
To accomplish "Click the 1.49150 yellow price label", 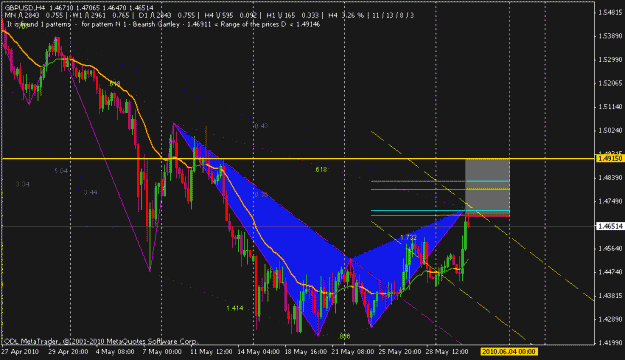I will coord(610,159).
